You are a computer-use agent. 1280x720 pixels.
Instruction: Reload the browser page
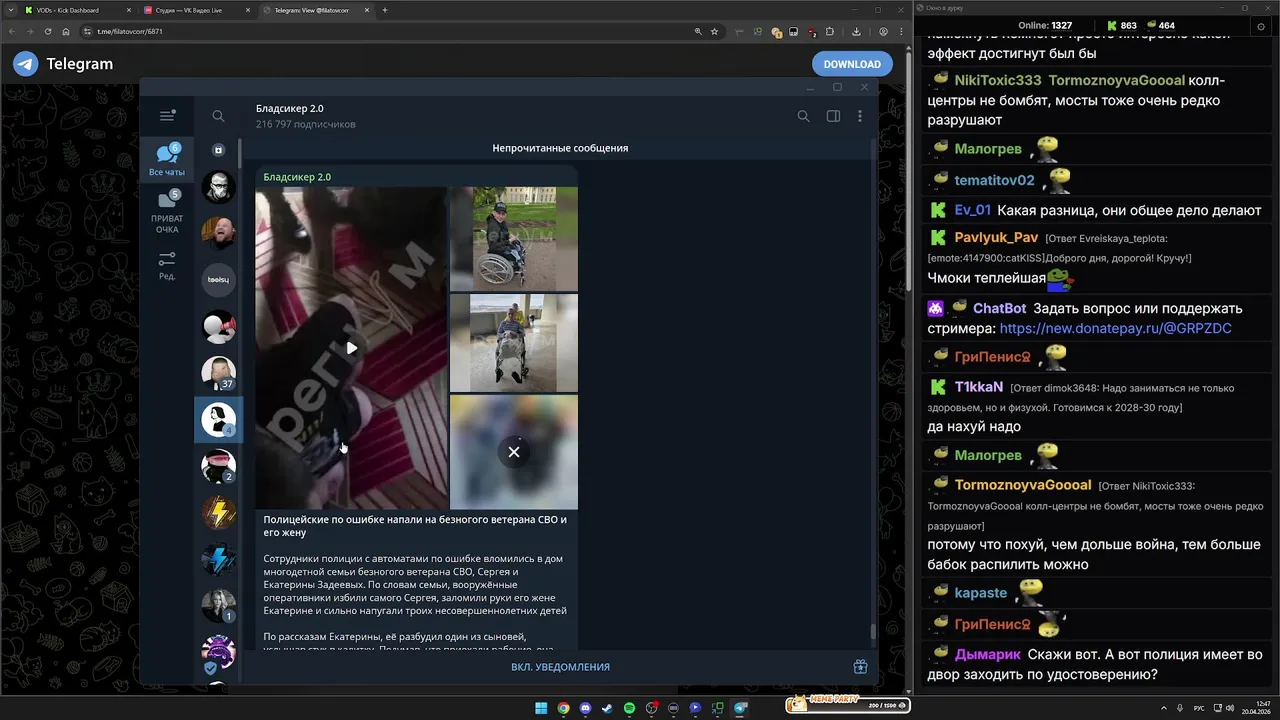pyautogui.click(x=48, y=31)
